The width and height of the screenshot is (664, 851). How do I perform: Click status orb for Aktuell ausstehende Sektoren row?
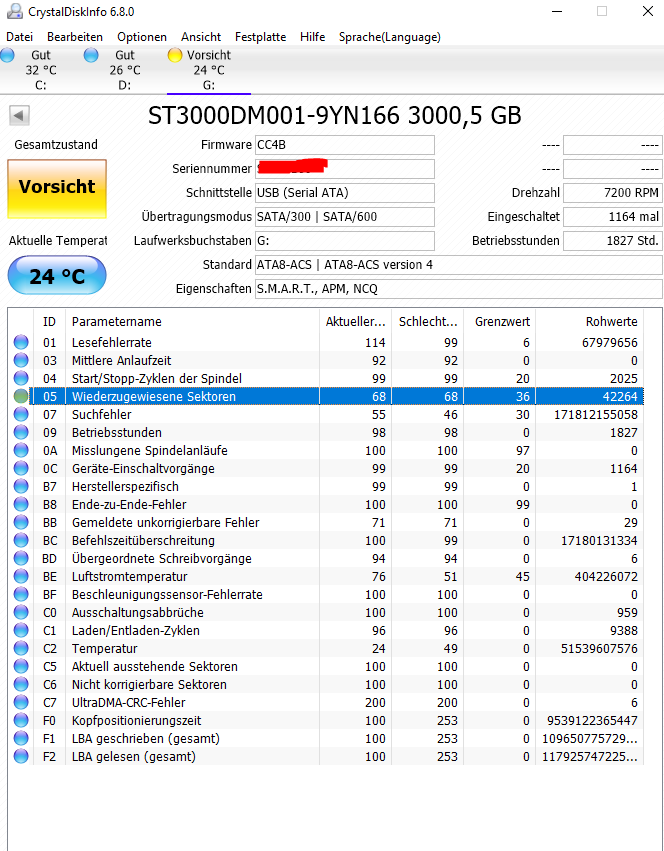tap(21, 666)
